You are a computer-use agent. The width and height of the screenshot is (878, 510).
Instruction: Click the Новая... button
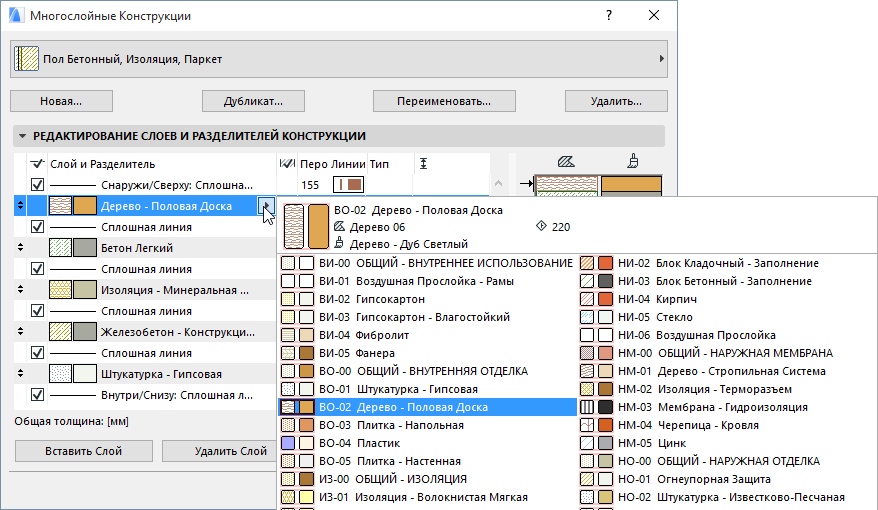61,101
